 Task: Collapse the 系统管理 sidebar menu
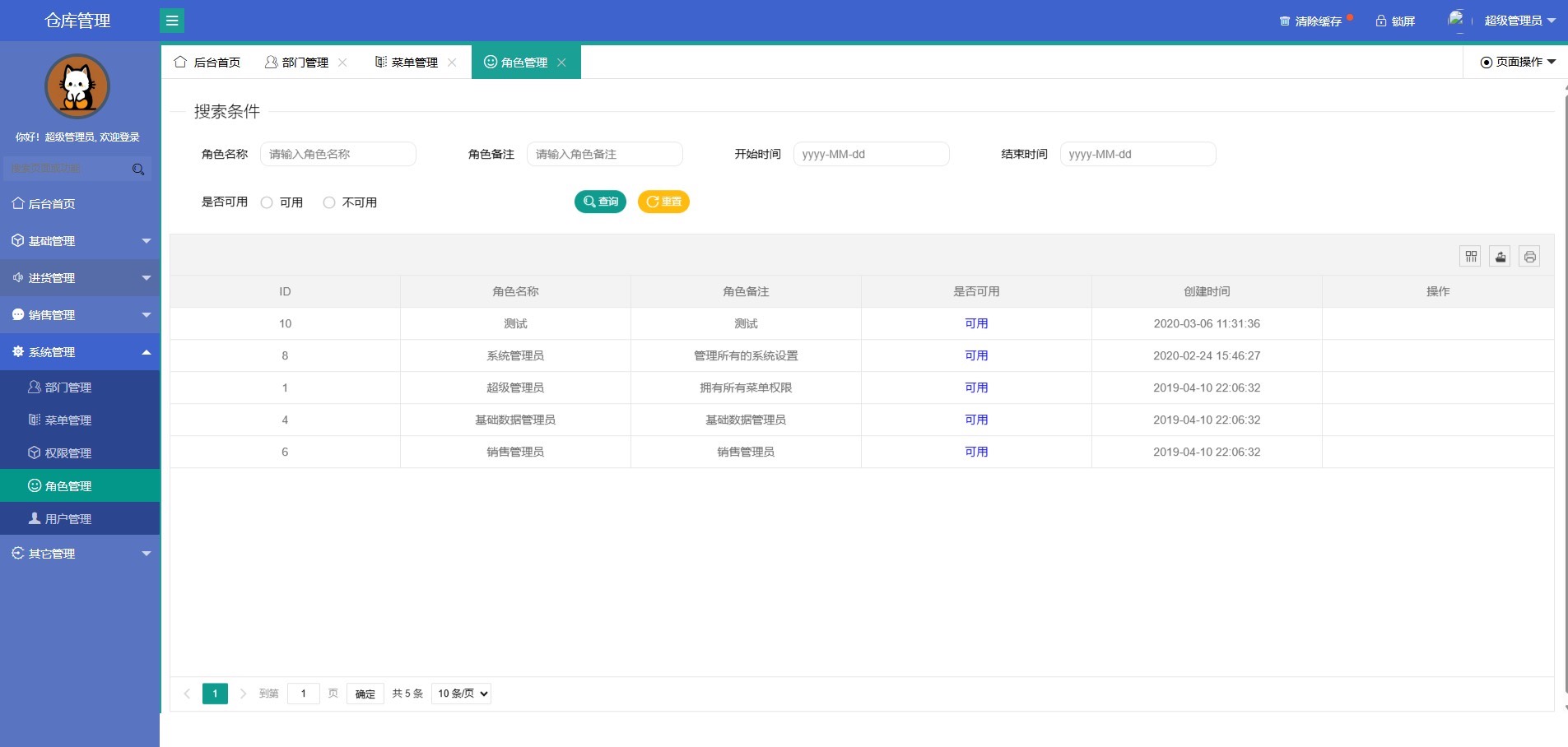pyautogui.click(x=80, y=352)
